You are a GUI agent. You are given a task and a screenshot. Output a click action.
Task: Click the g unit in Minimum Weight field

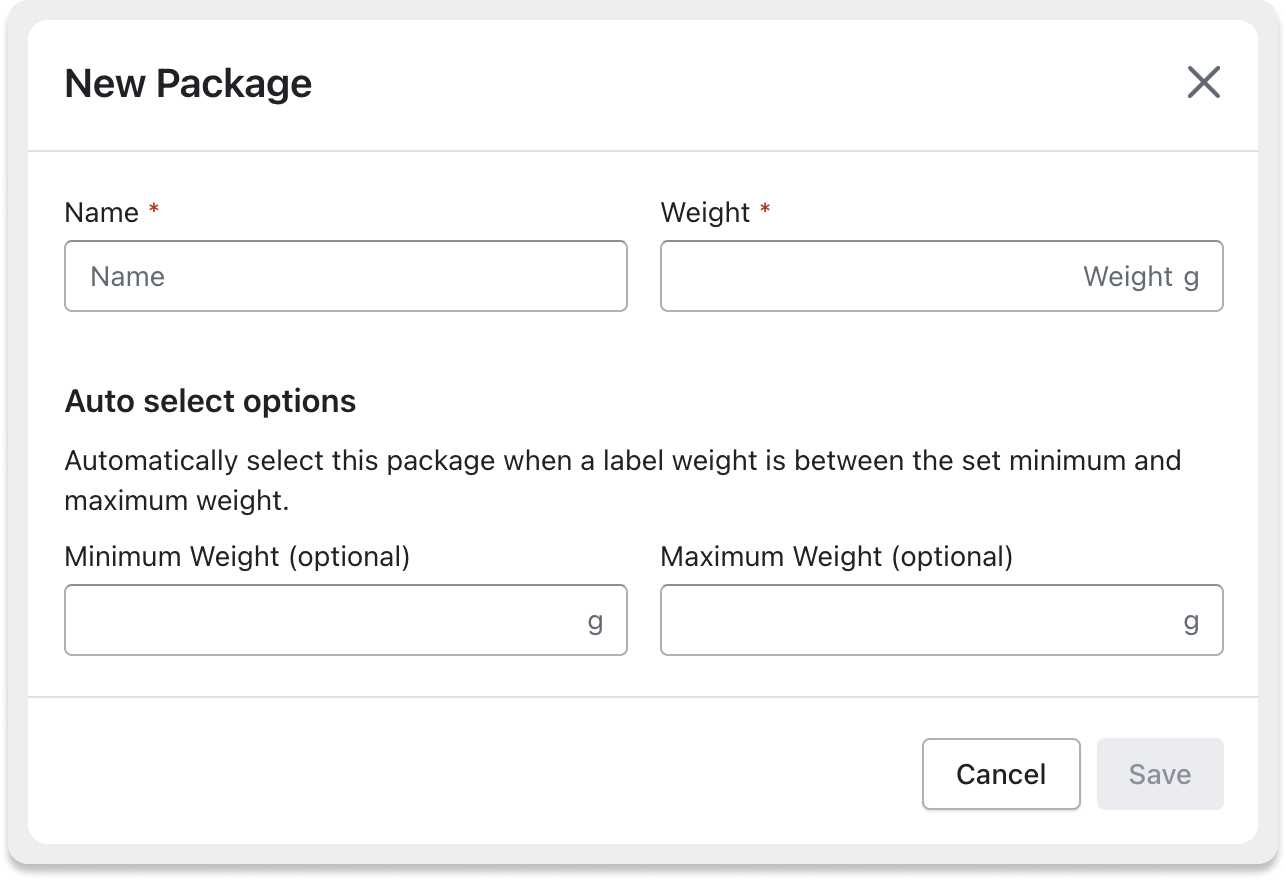pyautogui.click(x=597, y=620)
